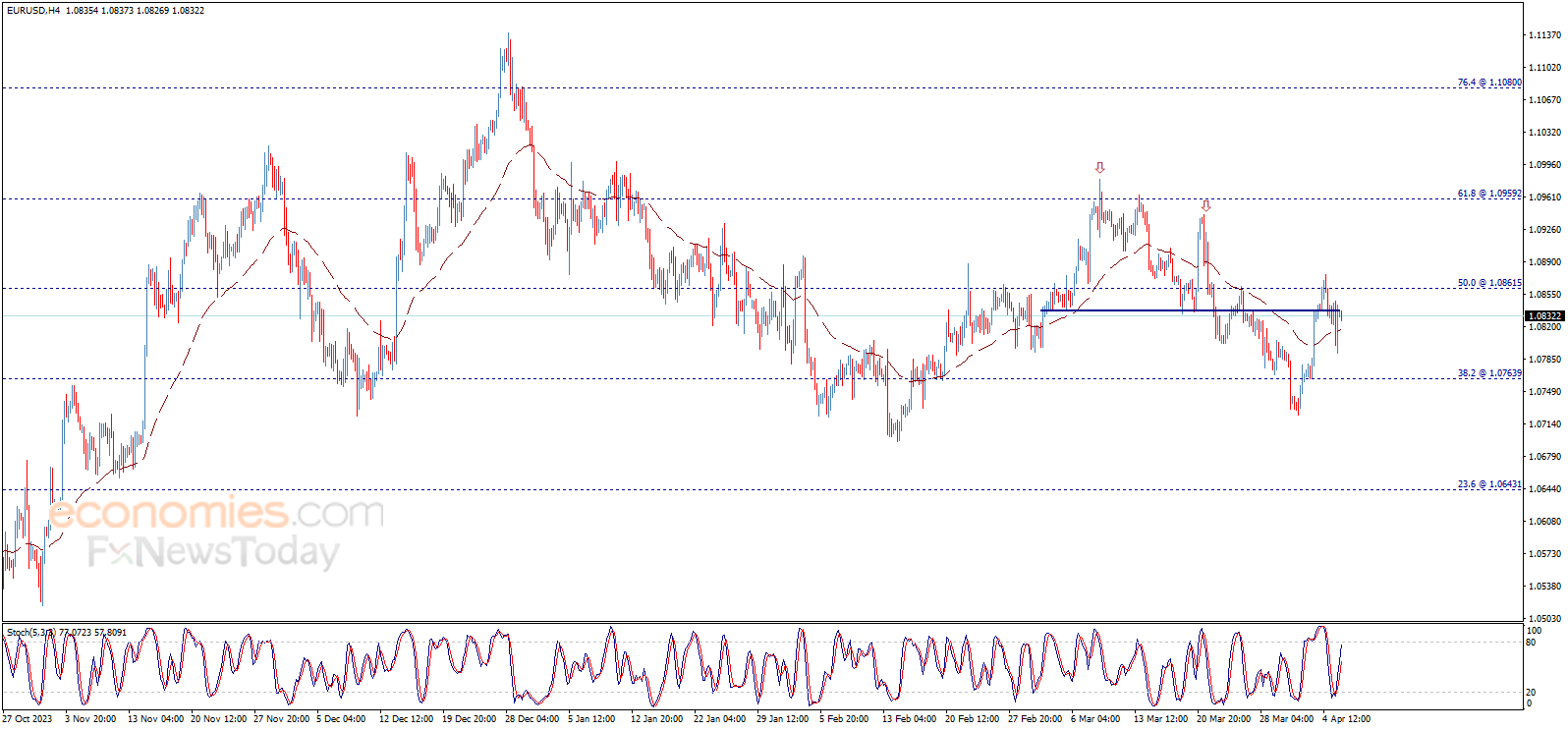Click price axis value 1.07850
This screenshot has width=1568, height=730.
1544,360
